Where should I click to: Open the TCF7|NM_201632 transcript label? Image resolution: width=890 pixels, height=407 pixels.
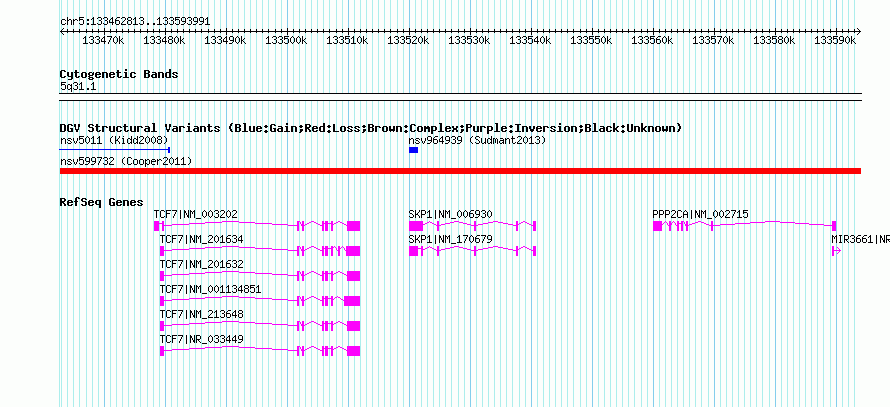(x=201, y=265)
